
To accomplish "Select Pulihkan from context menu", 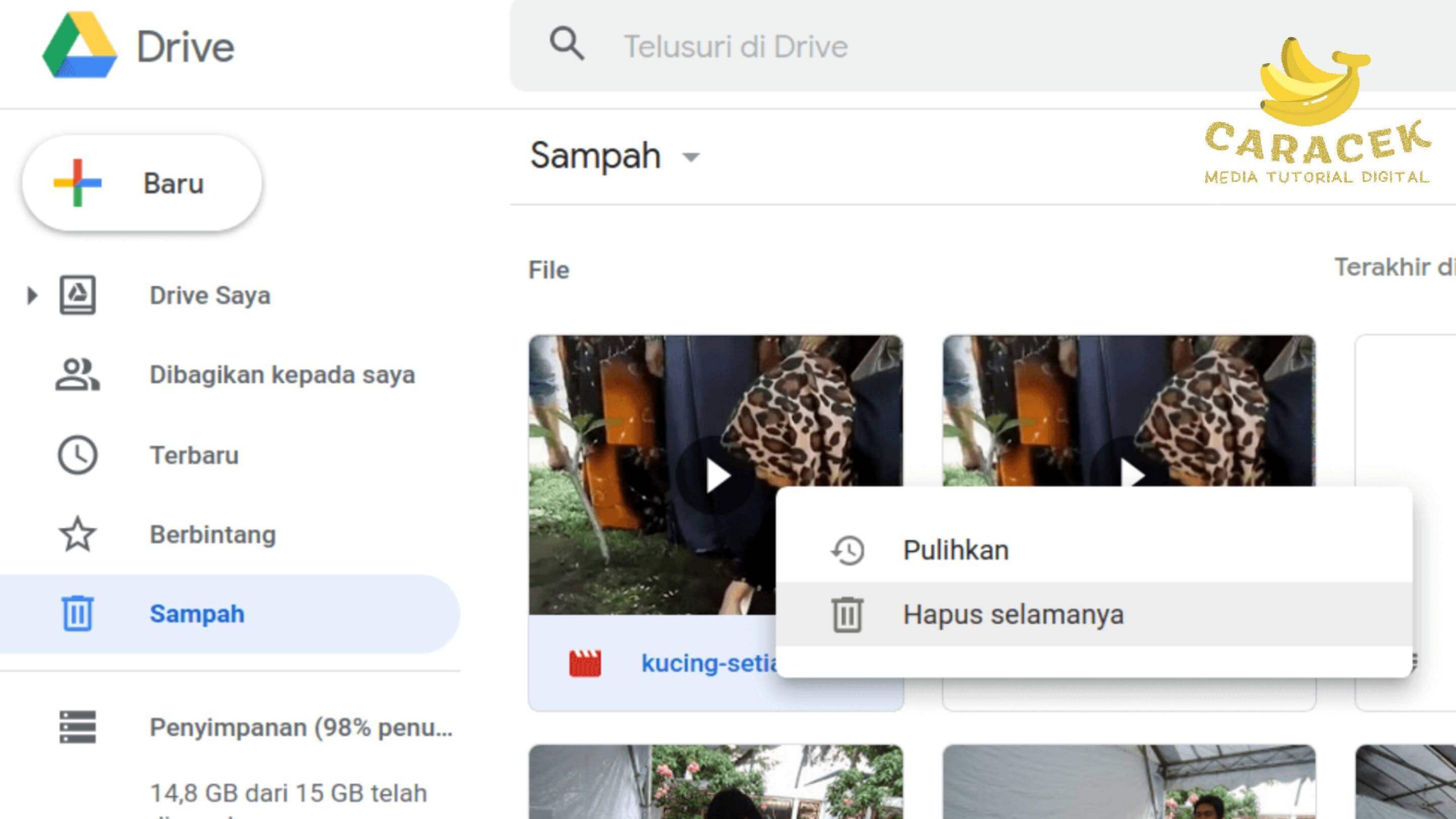I will pyautogui.click(x=955, y=551).
